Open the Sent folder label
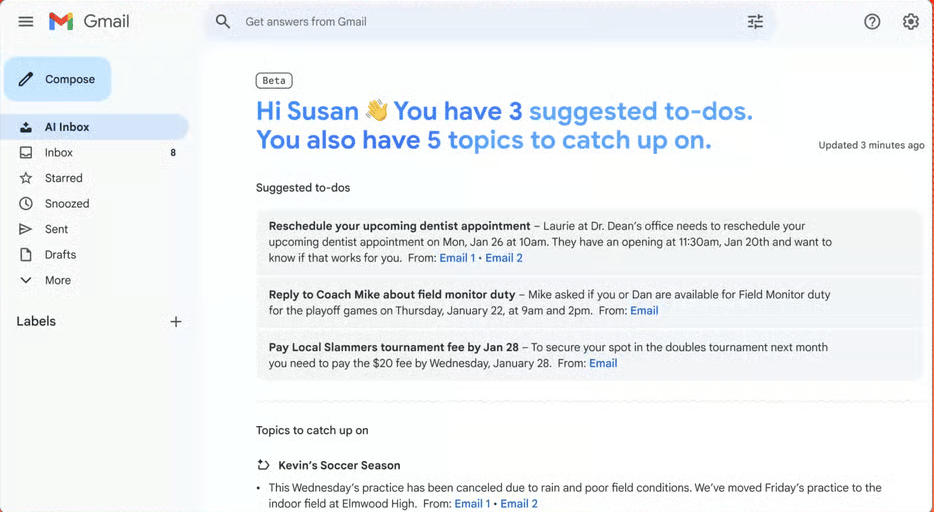The width and height of the screenshot is (934, 512). pyautogui.click(x=57, y=229)
